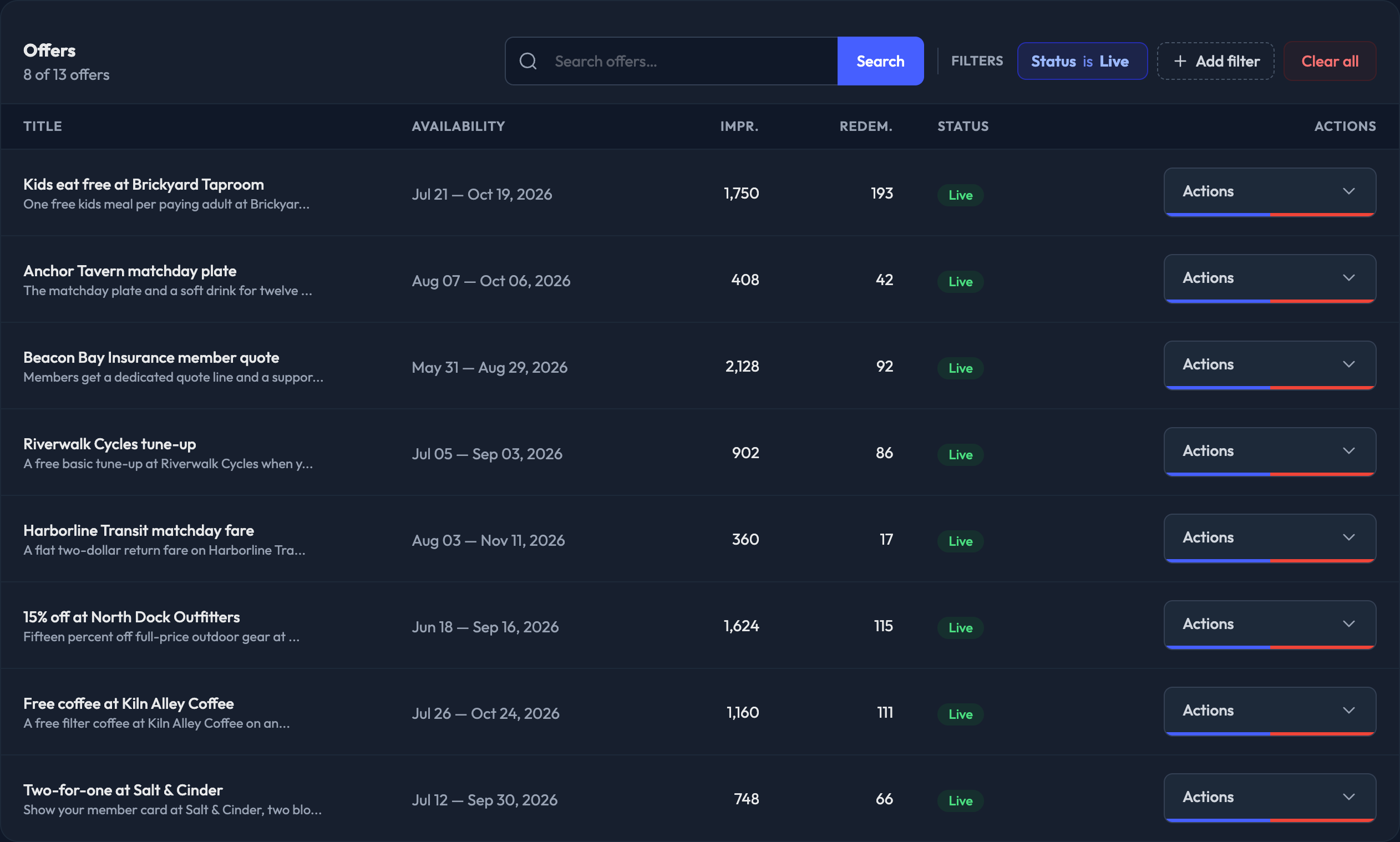1400x842 pixels.
Task: Sort by the Redem. column header
Action: coord(866,126)
